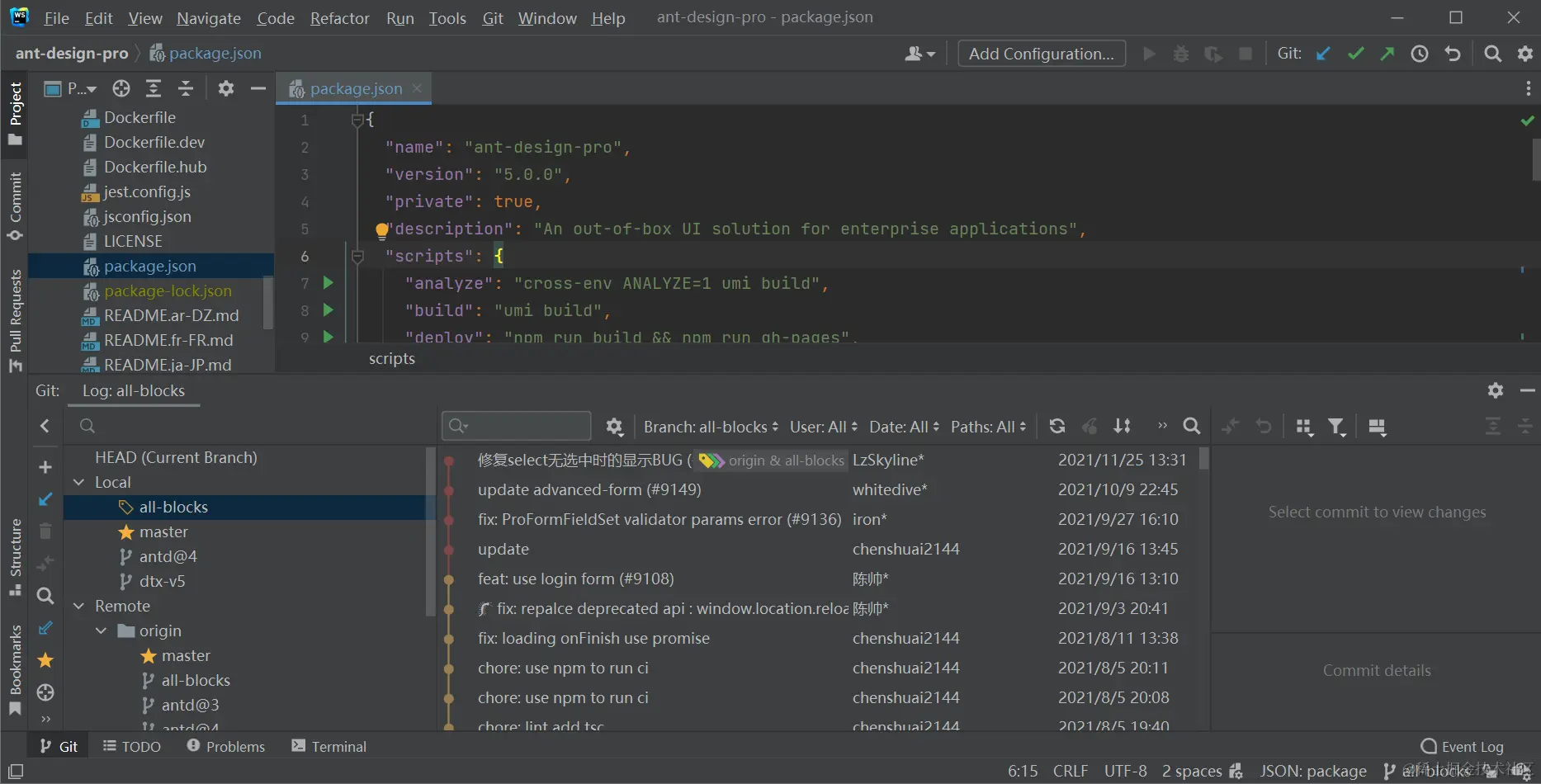Open the Problems tool window button
Screen dimensions: 1541x784
226,746
